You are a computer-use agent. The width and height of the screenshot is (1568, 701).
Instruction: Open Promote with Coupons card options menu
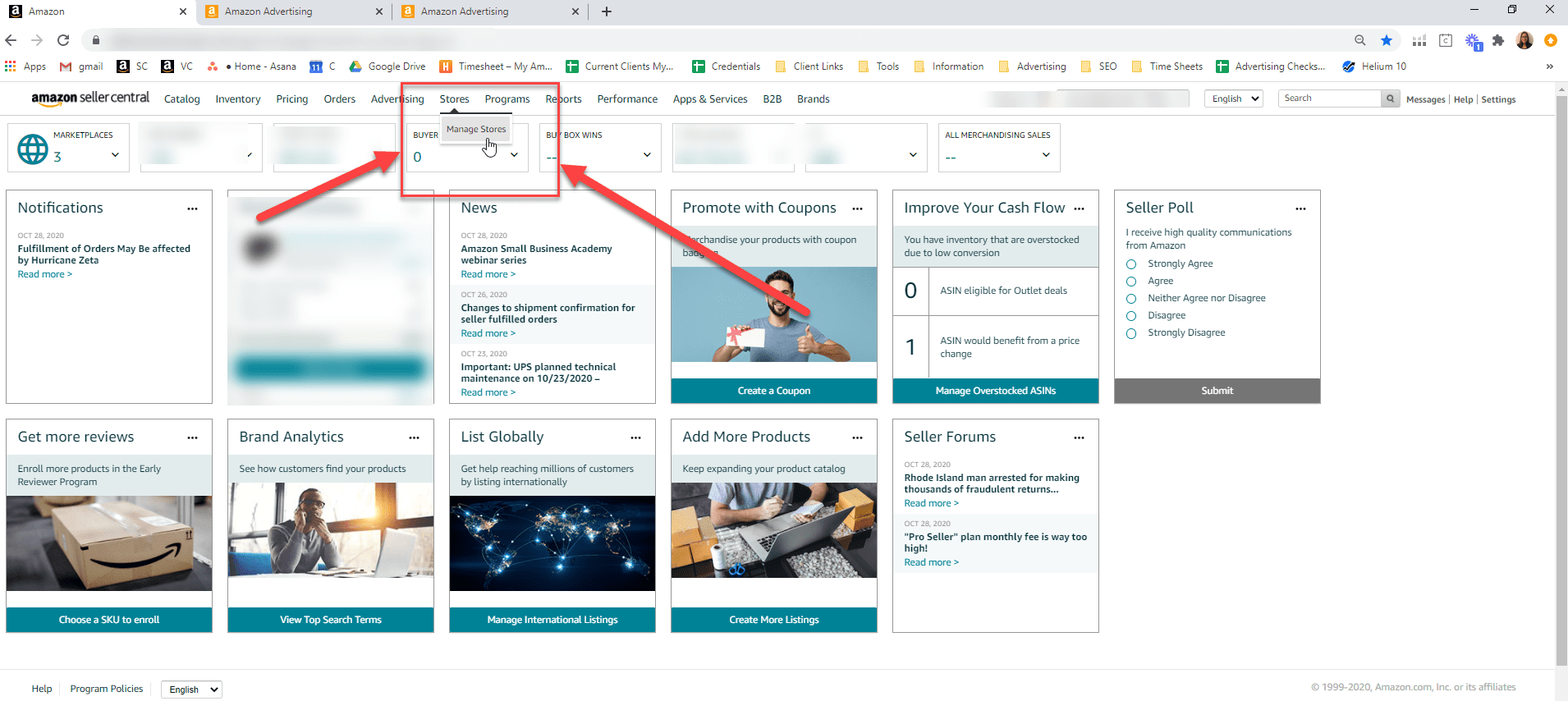857,208
